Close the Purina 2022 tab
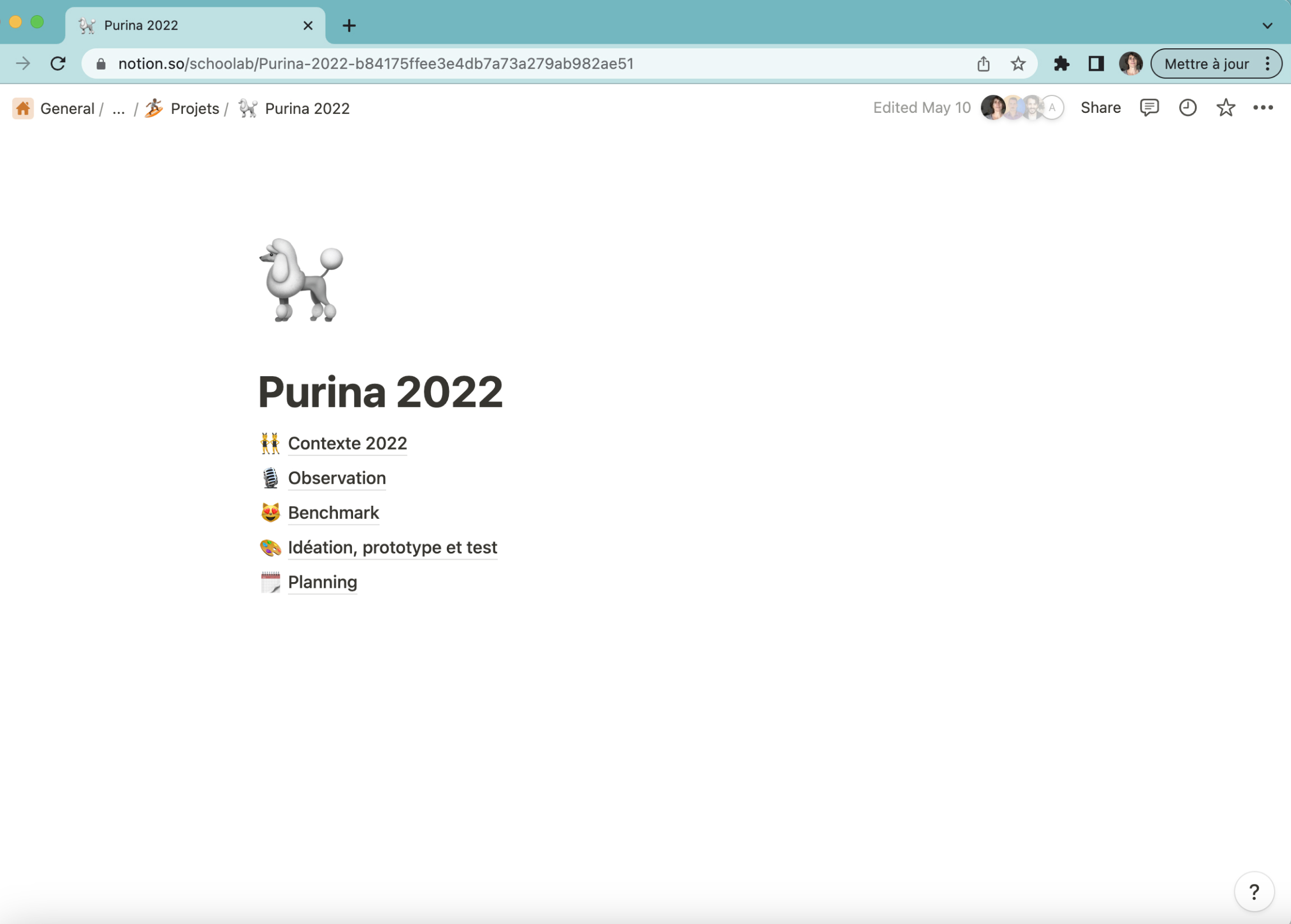1291x924 pixels. tap(308, 26)
